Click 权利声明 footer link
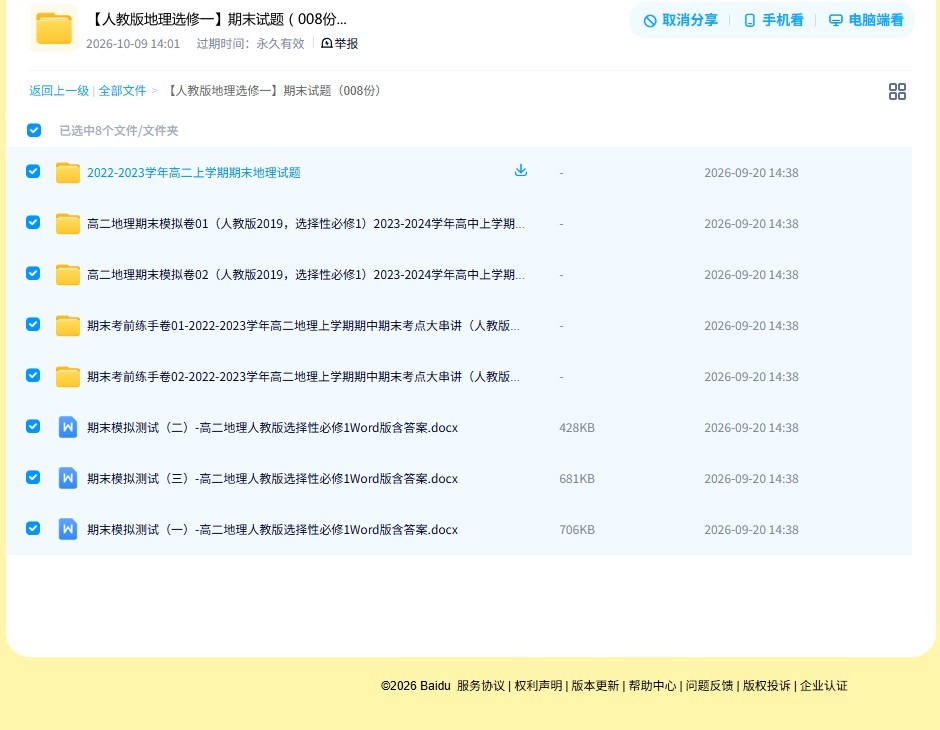 coord(538,686)
